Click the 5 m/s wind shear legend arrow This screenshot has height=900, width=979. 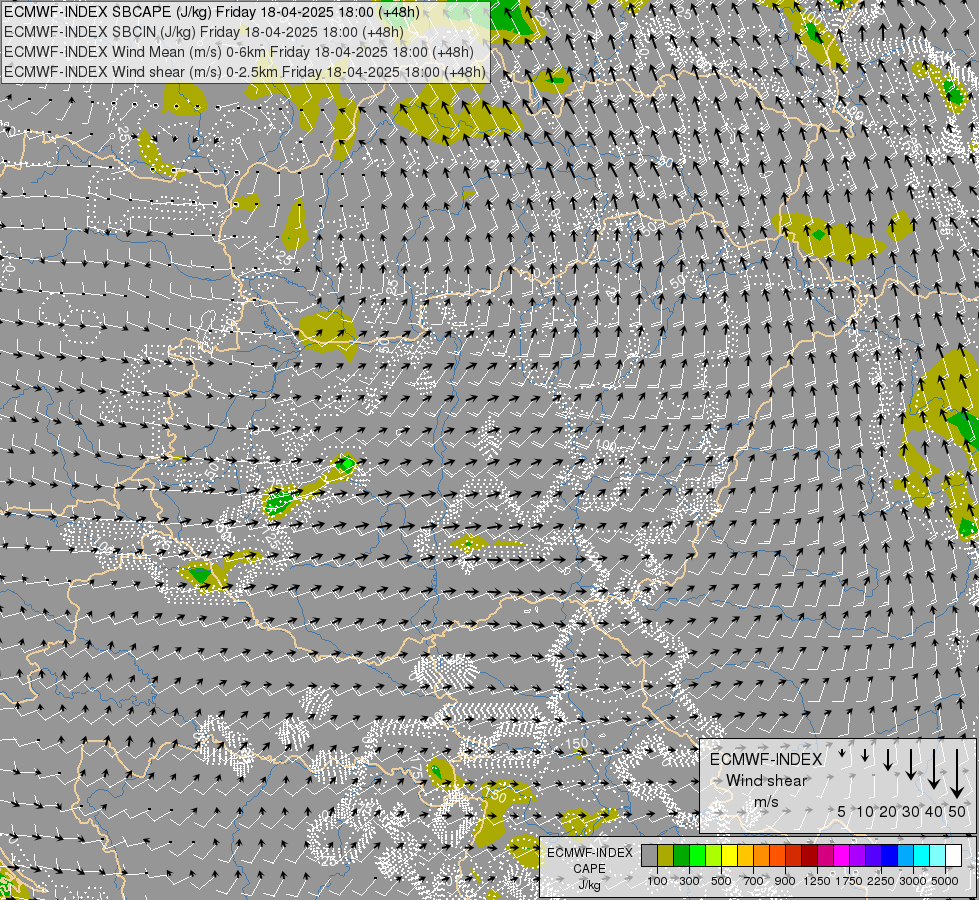tap(842, 753)
